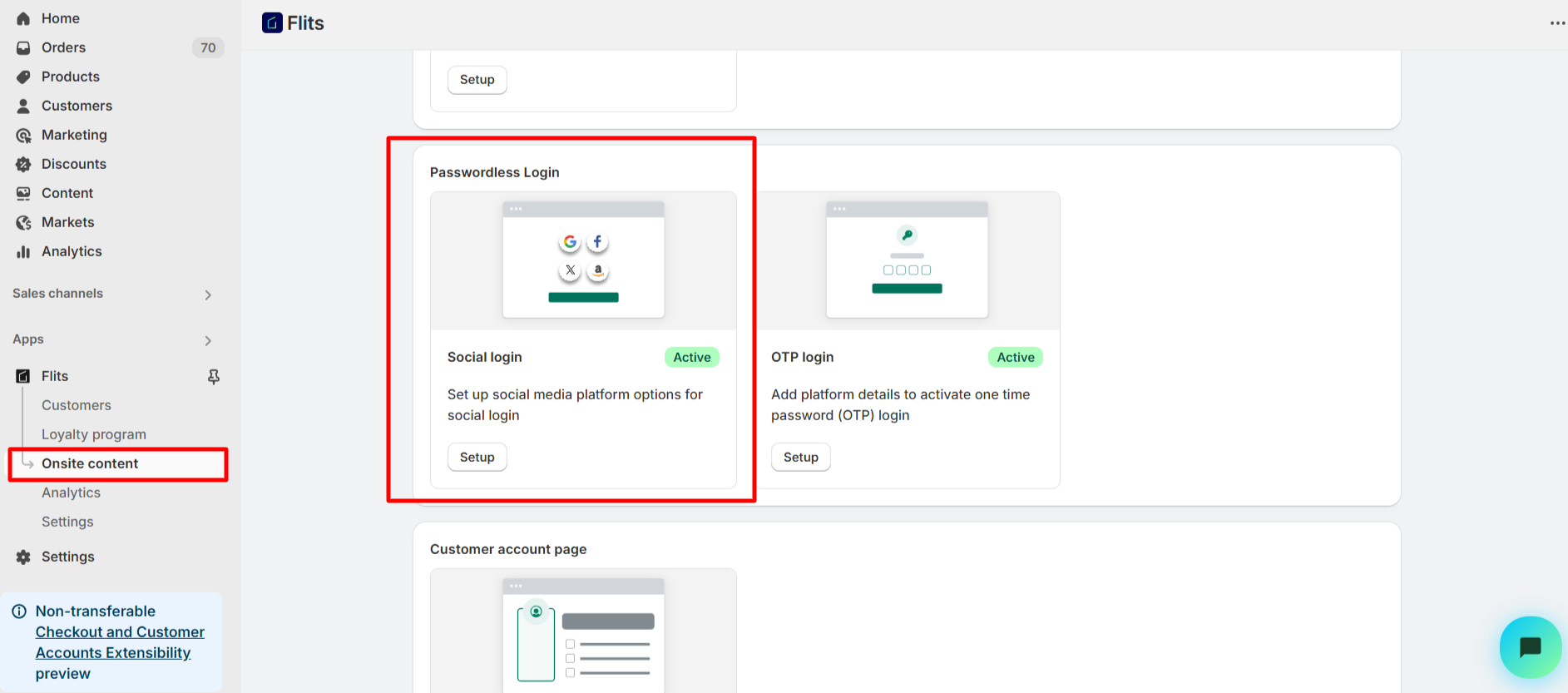Expand the Apps section

208,340
